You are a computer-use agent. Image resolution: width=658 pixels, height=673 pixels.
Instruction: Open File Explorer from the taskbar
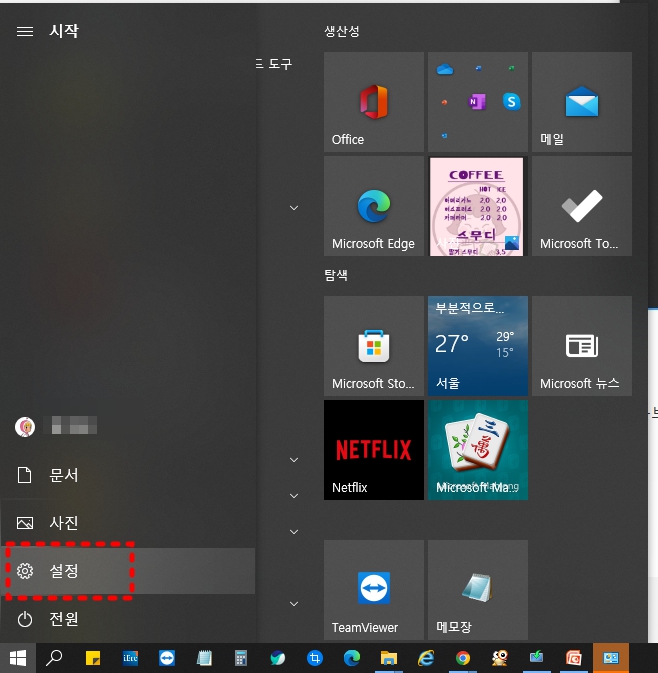click(388, 658)
